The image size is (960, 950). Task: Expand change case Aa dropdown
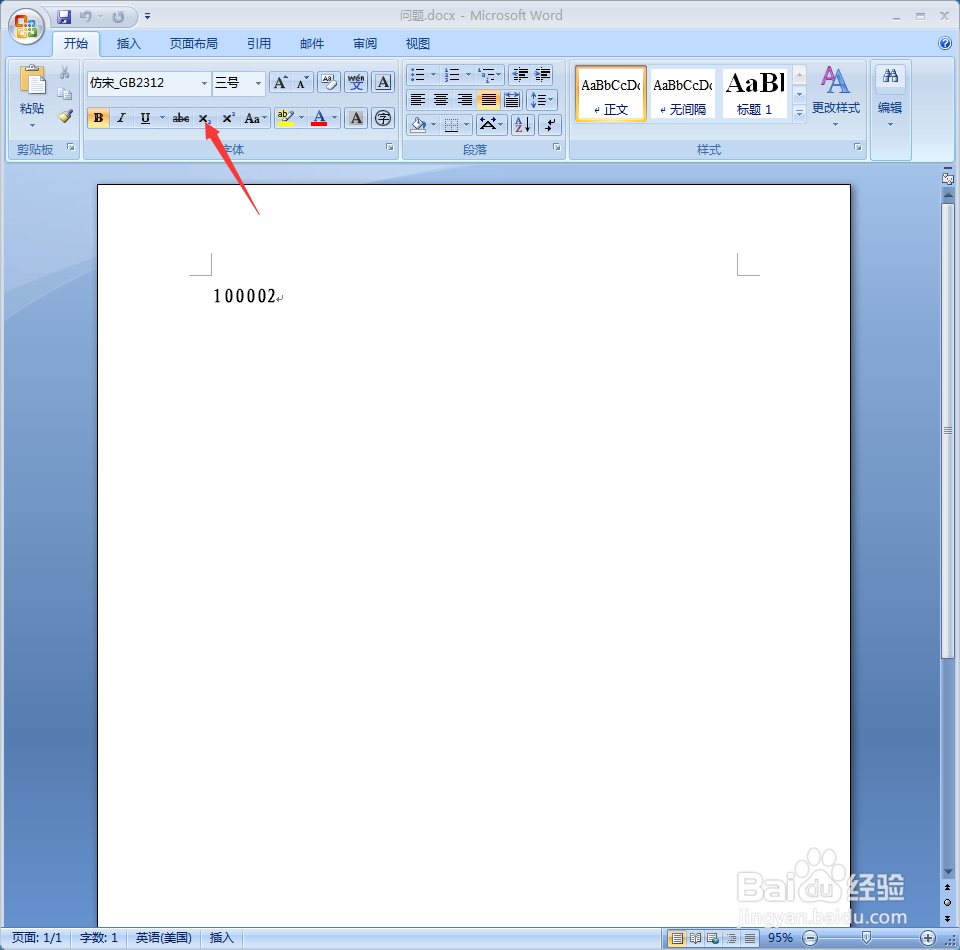[x=255, y=118]
